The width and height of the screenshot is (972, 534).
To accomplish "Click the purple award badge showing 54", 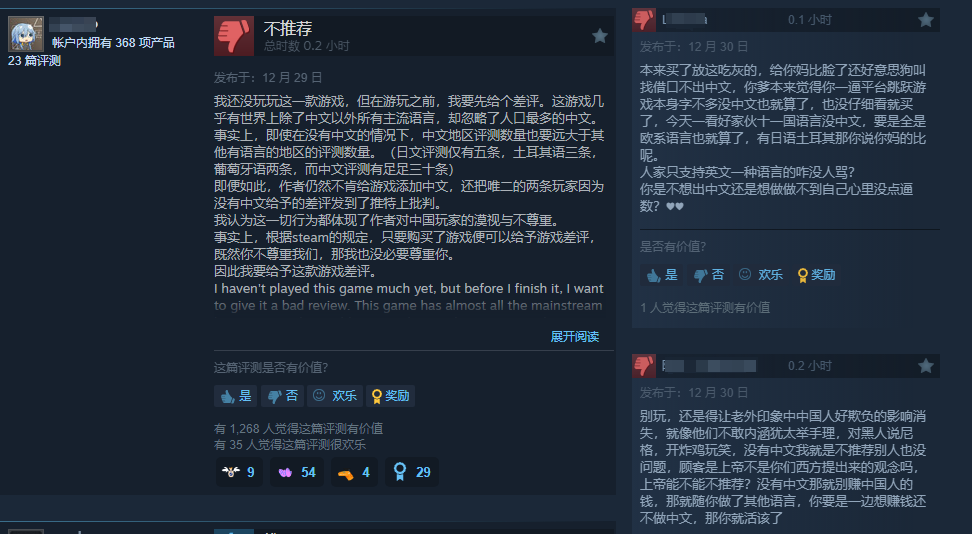I will 297,472.
